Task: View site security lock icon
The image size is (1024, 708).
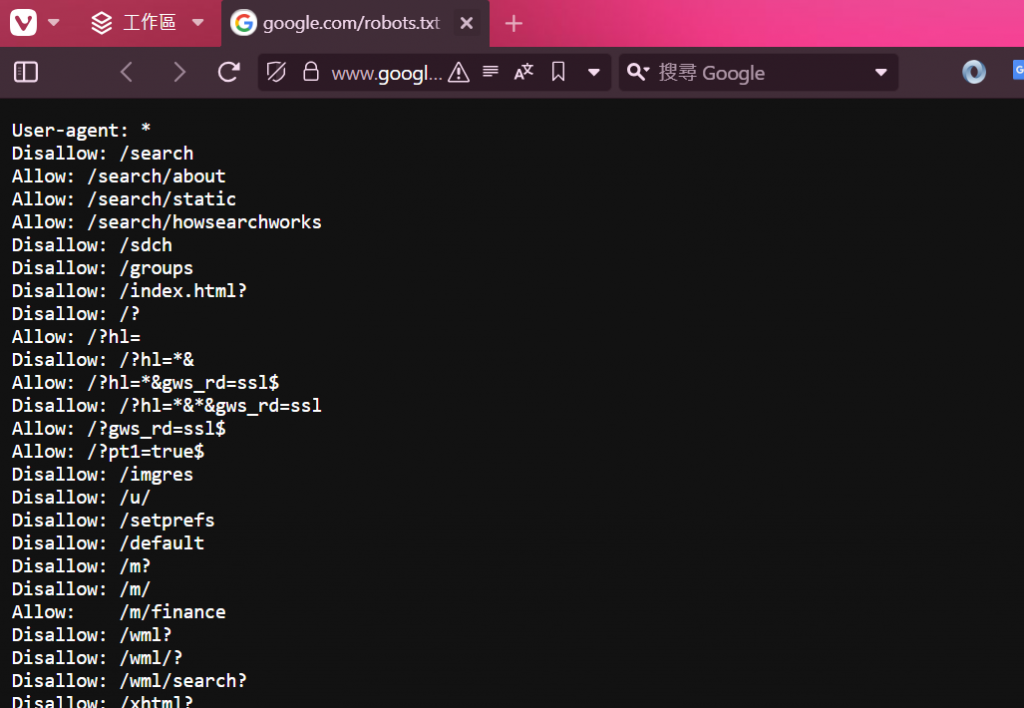Action: tap(311, 72)
